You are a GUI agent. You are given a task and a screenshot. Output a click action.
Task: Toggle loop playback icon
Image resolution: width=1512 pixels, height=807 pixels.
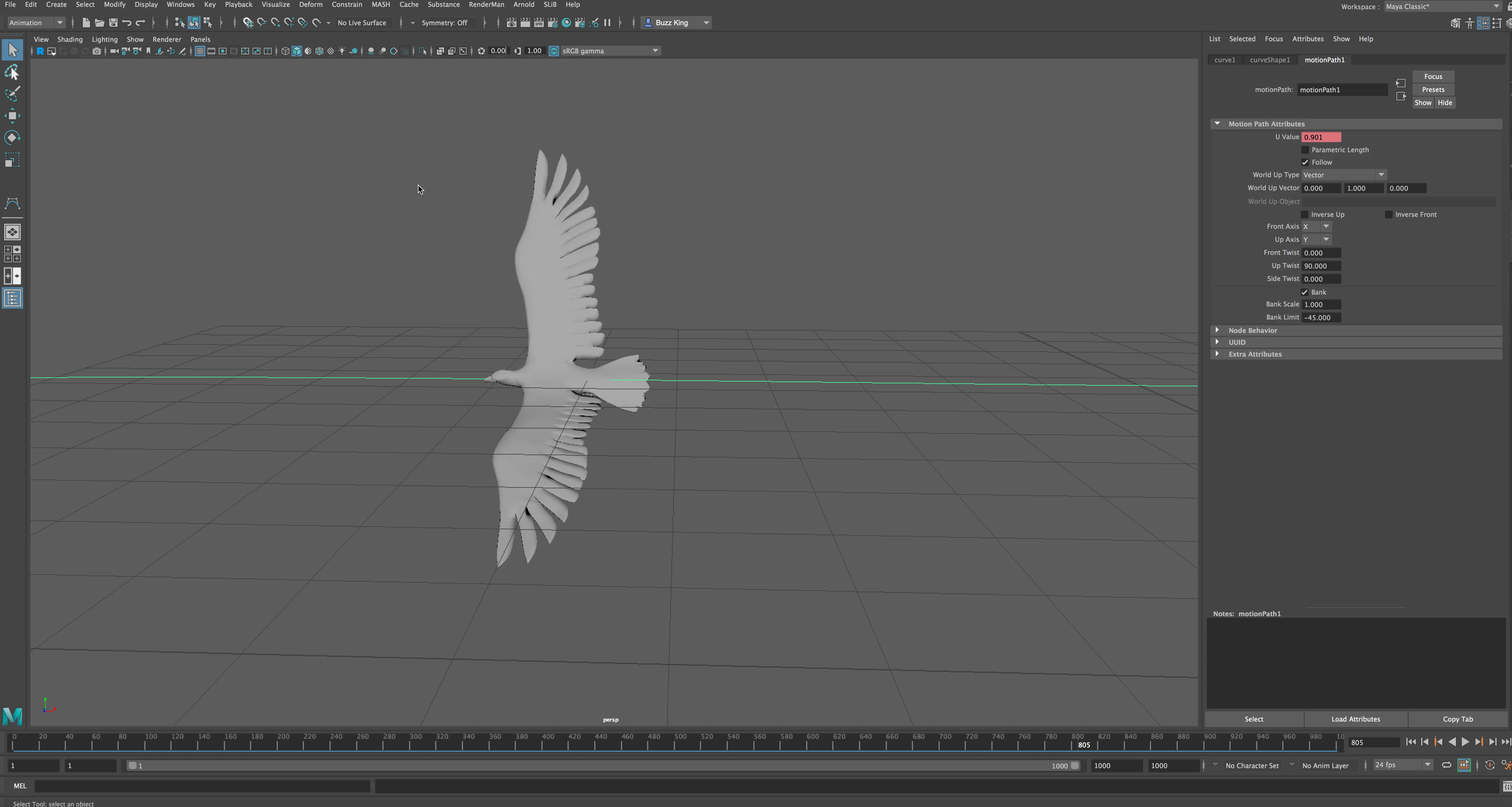1447,765
